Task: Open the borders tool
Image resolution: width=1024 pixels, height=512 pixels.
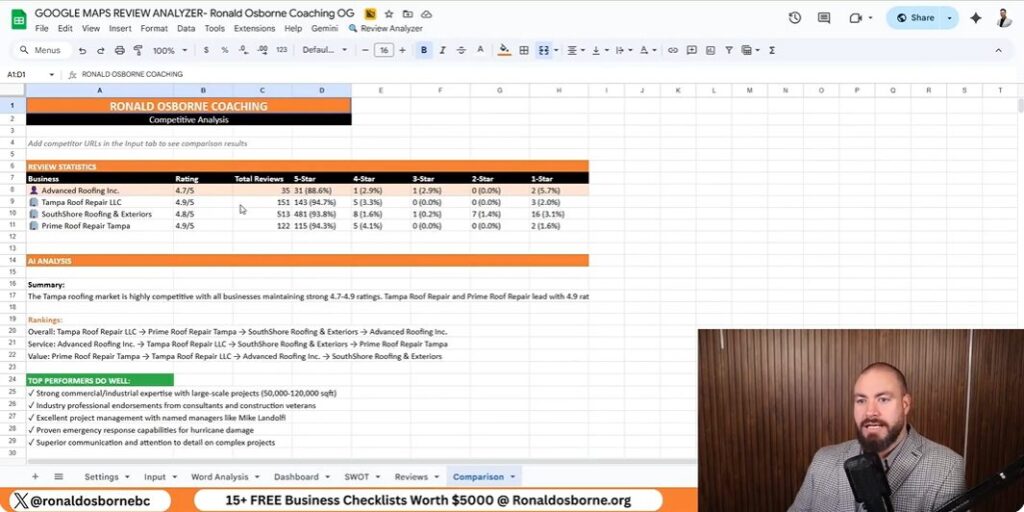Action: (x=524, y=50)
